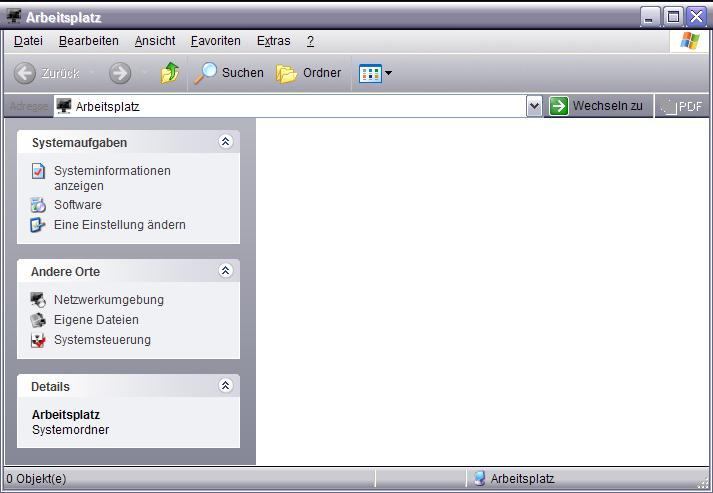713x493 pixels.
Task: Click the Systeminformationen anzeigen icon
Action: (38, 171)
